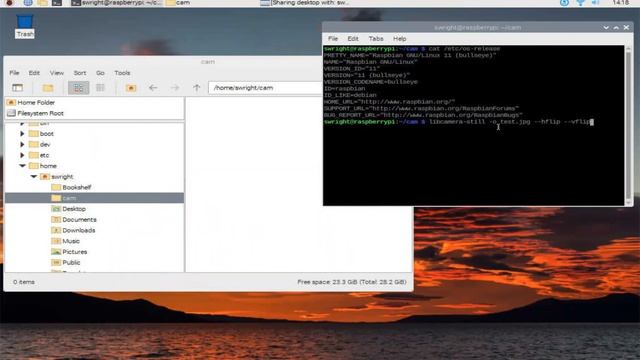Switch to detailed list view in file manager
640x360 pixels.
click(x=100, y=88)
